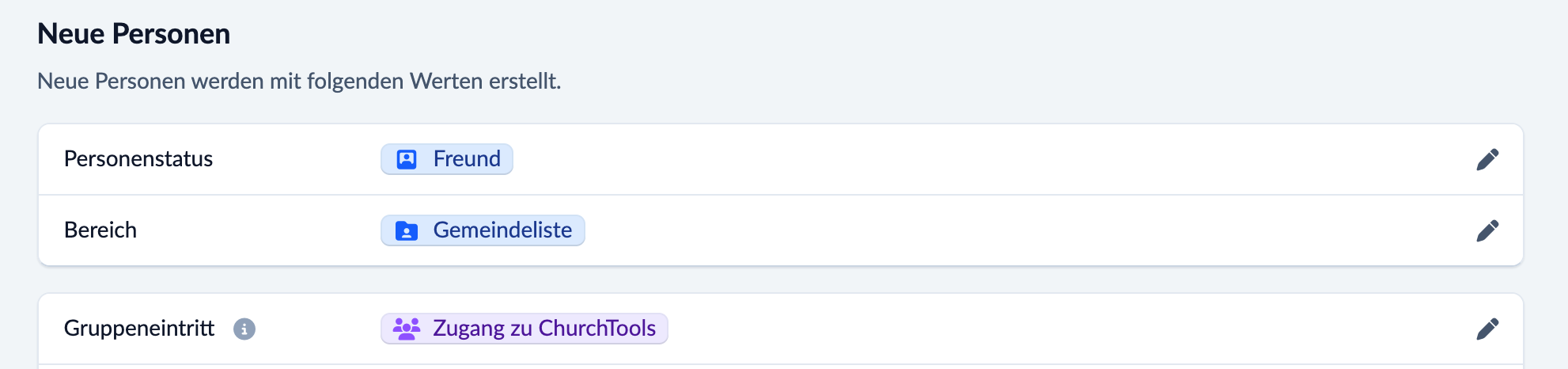Click the word ChurchTools in the purple badge
This screenshot has width=1568, height=369.
(597, 329)
